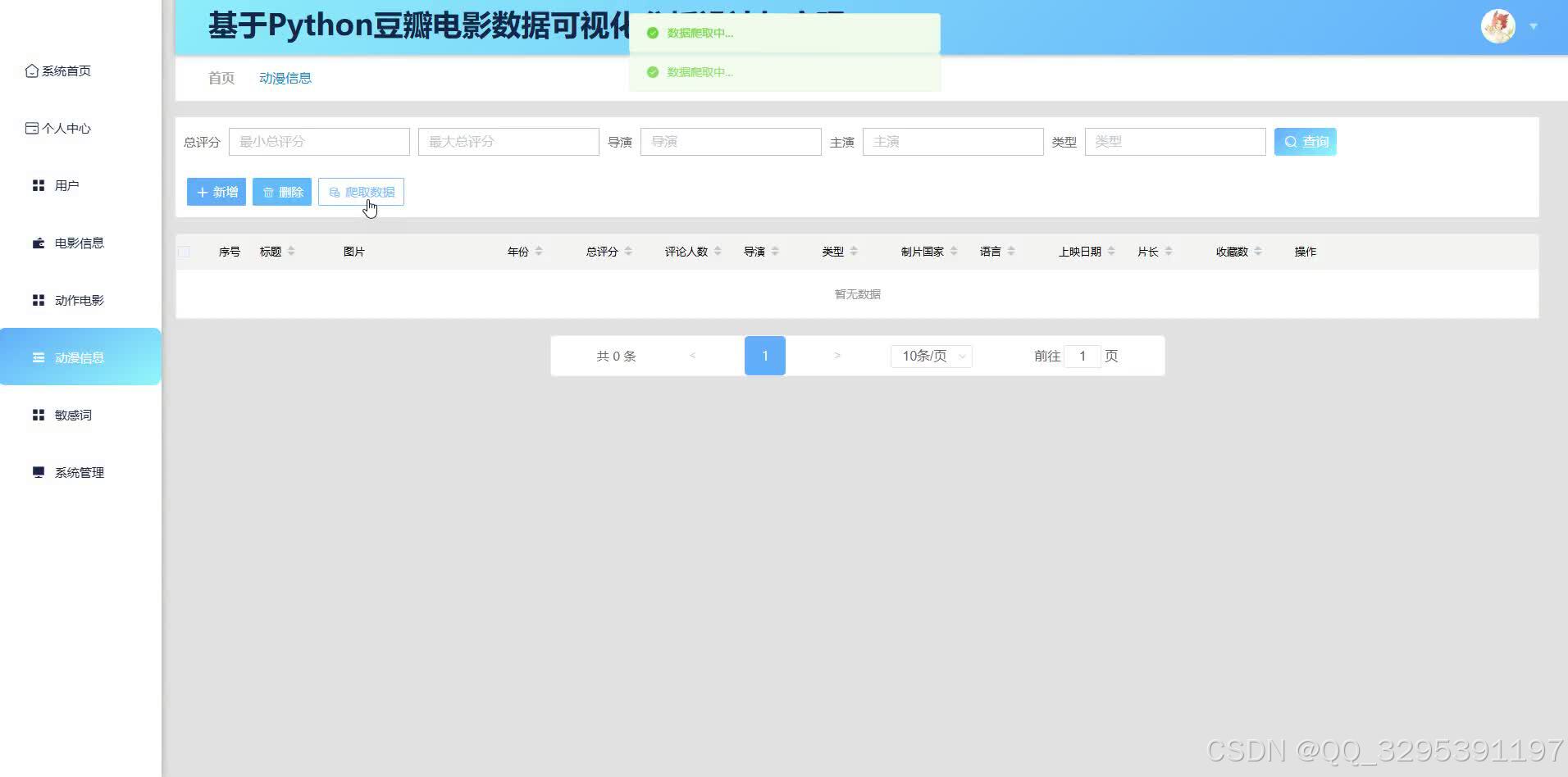Click the 系统管理 monitor icon
The height and width of the screenshot is (777, 1568).
(x=37, y=472)
